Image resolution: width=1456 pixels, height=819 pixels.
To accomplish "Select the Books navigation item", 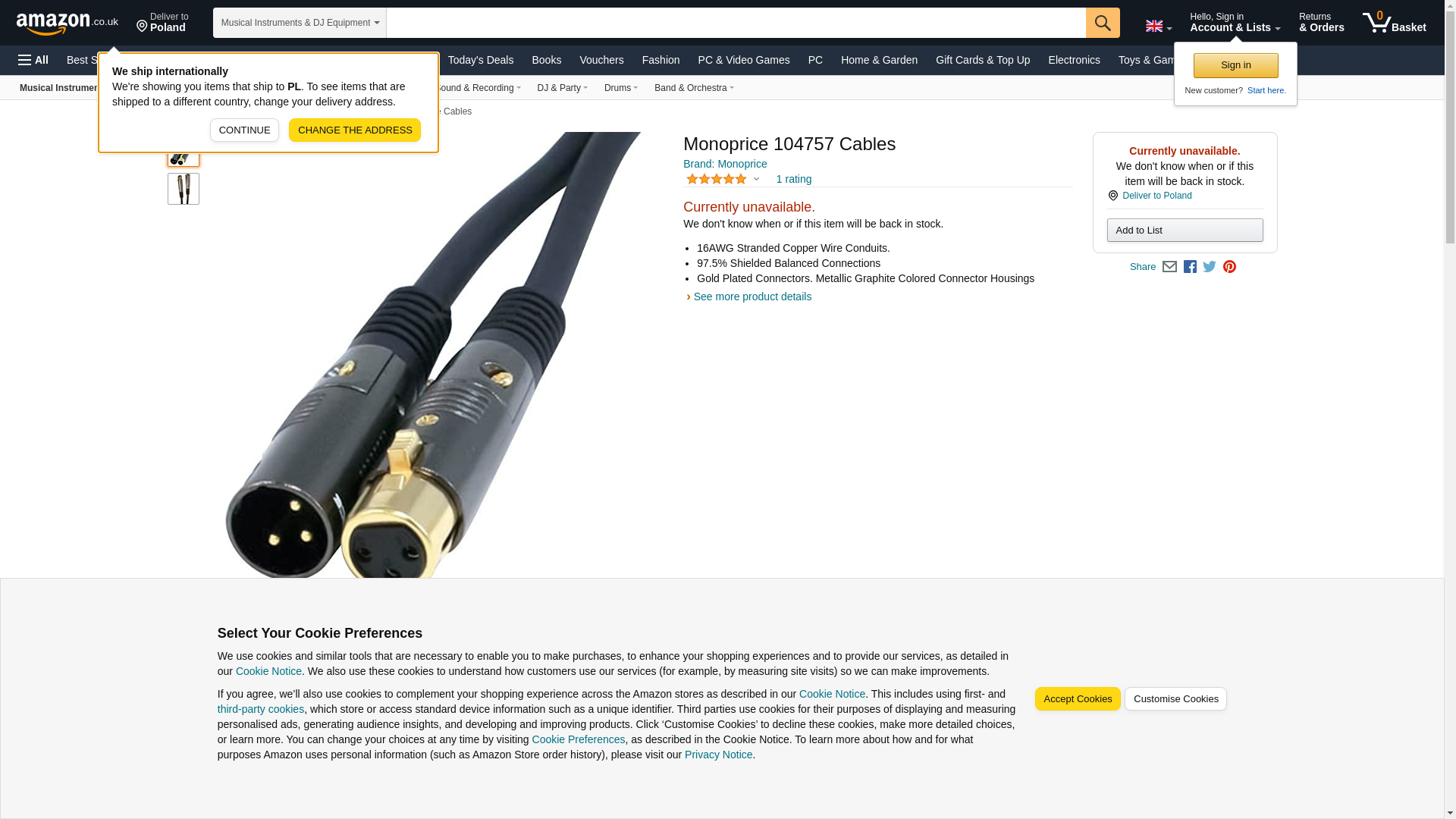I will coord(546,60).
